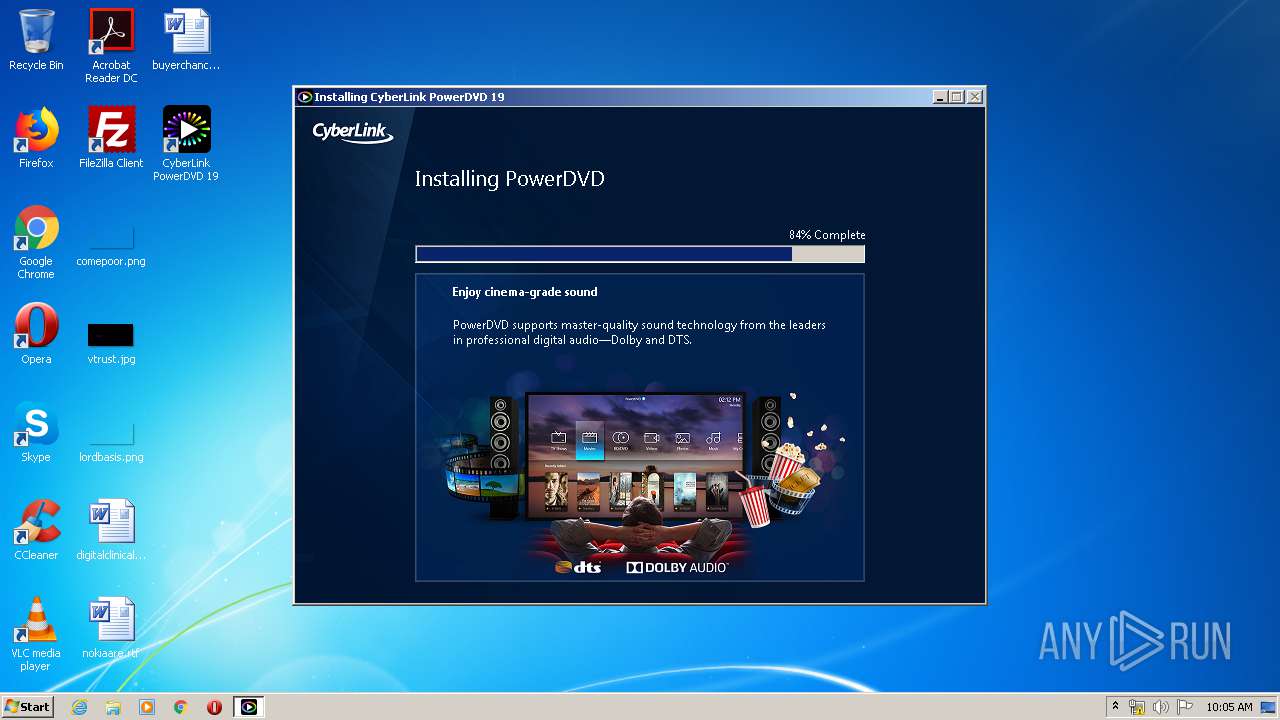
Task: Select the buyerchanc Word document icon
Action: click(x=186, y=40)
